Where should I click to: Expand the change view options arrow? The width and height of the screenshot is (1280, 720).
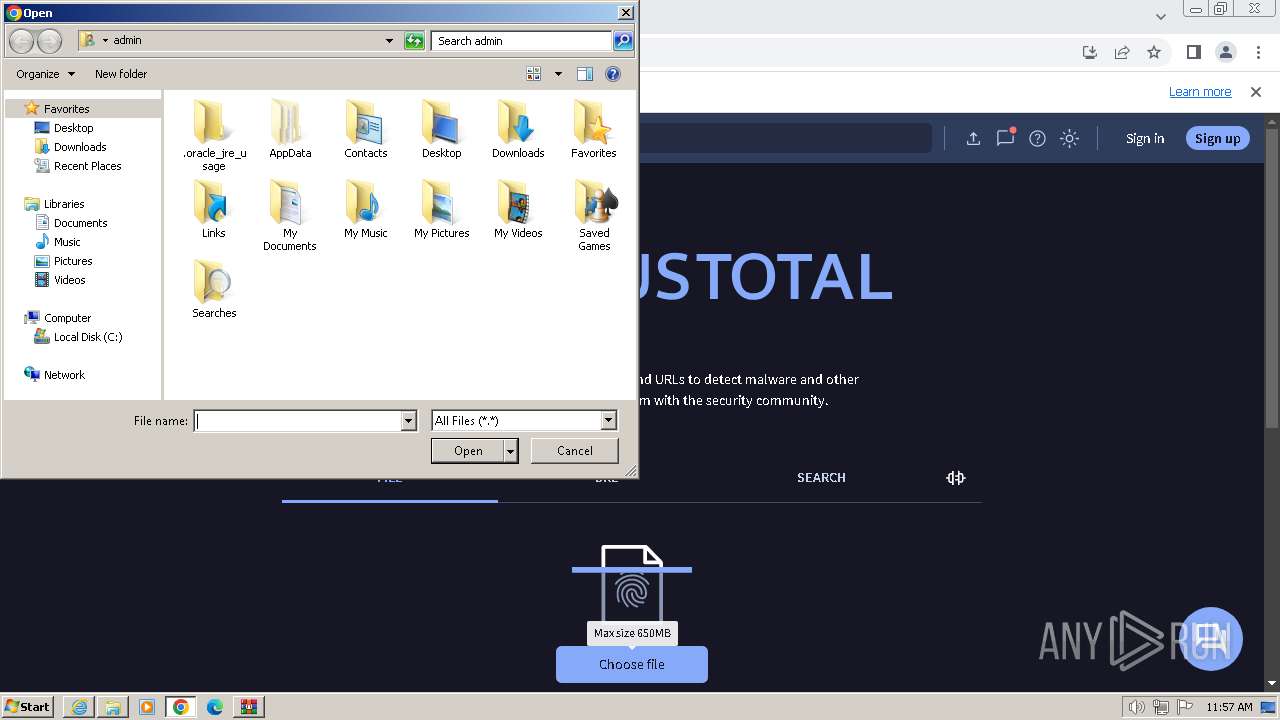pos(558,74)
